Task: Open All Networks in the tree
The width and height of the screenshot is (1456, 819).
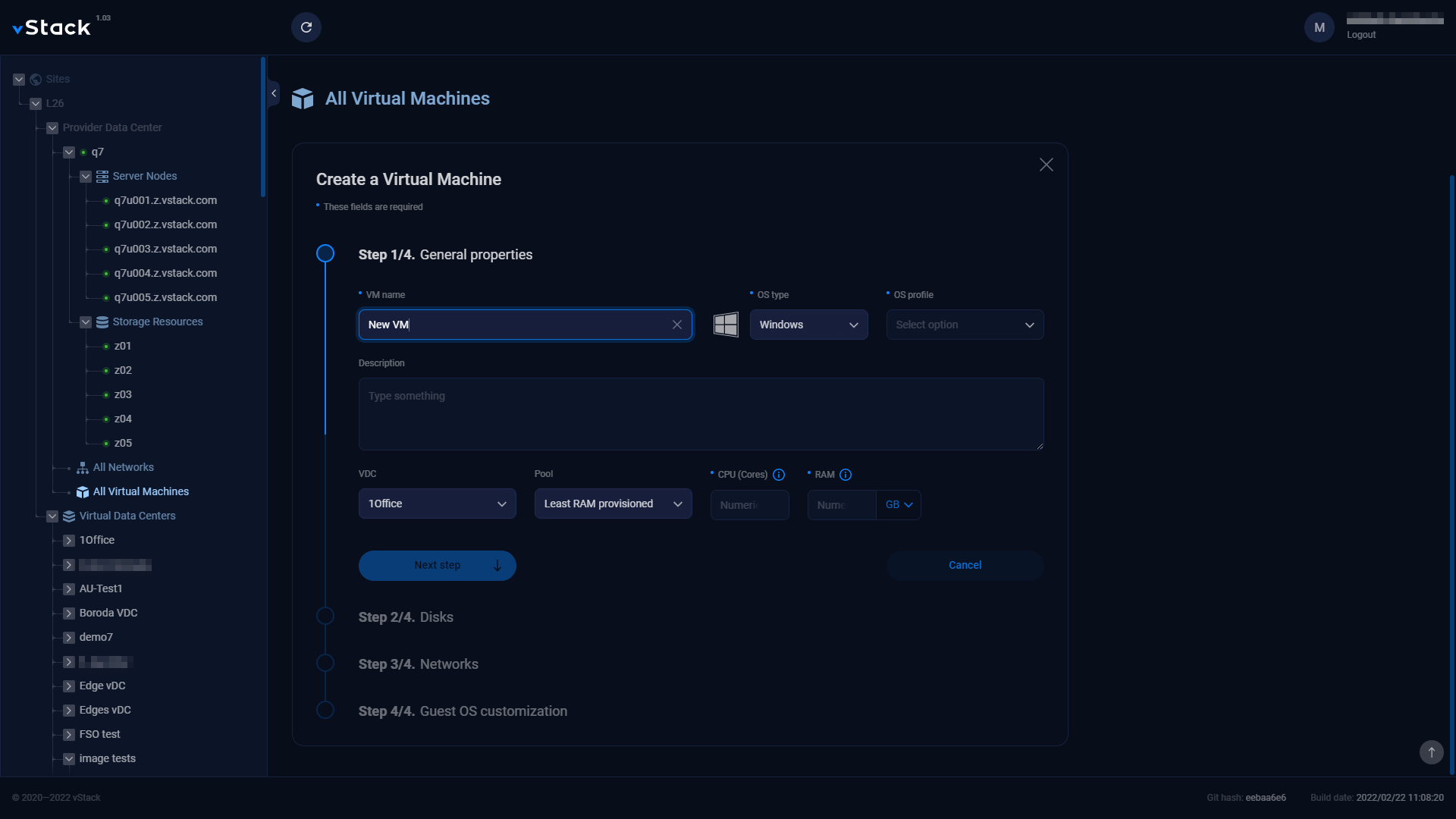Action: coord(123,467)
